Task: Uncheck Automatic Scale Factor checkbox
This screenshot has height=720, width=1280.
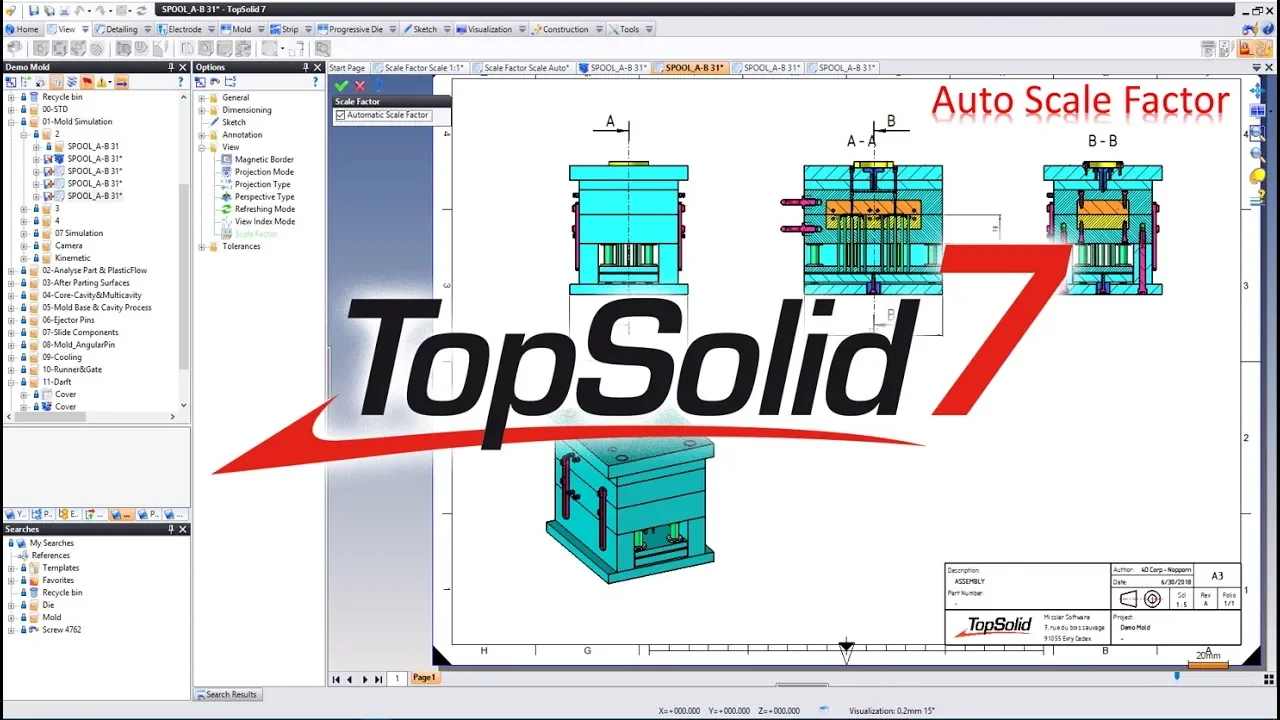Action: pos(341,115)
